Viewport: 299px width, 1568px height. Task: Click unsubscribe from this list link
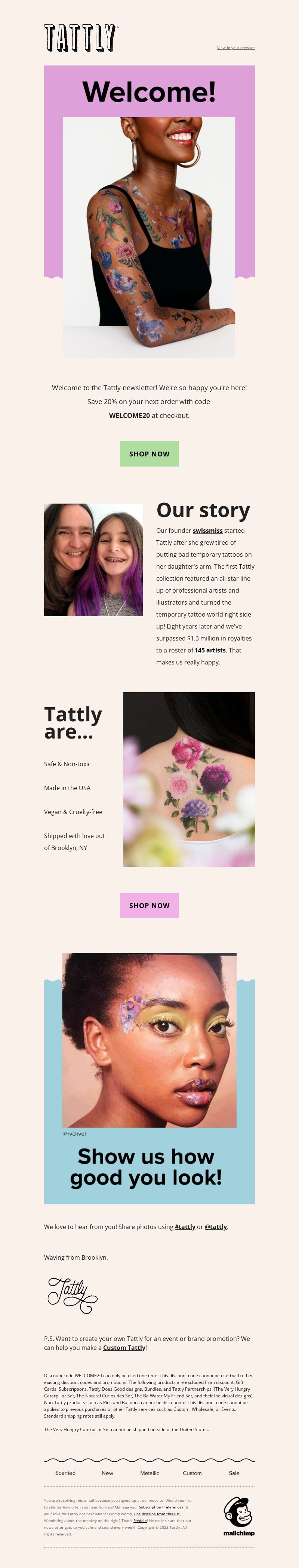157,1514
